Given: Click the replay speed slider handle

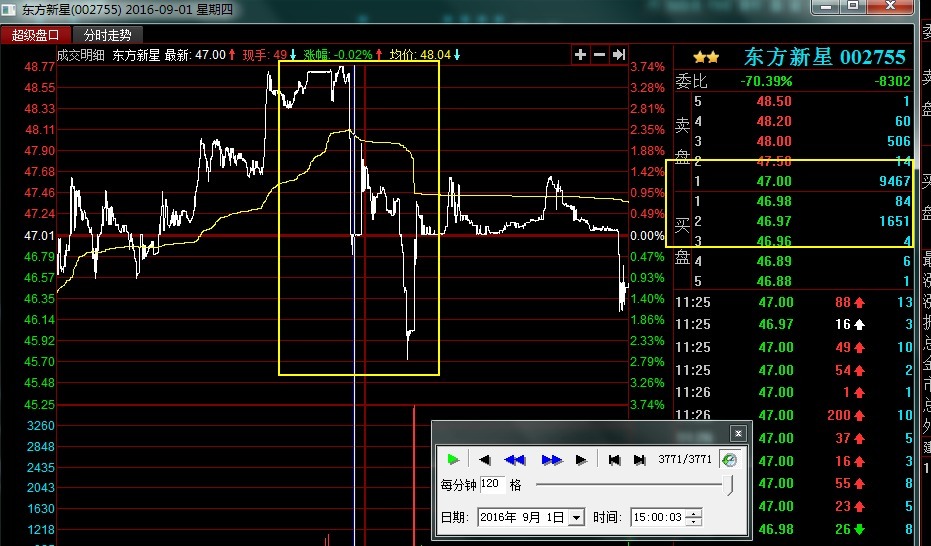Looking at the screenshot, I should [730, 485].
